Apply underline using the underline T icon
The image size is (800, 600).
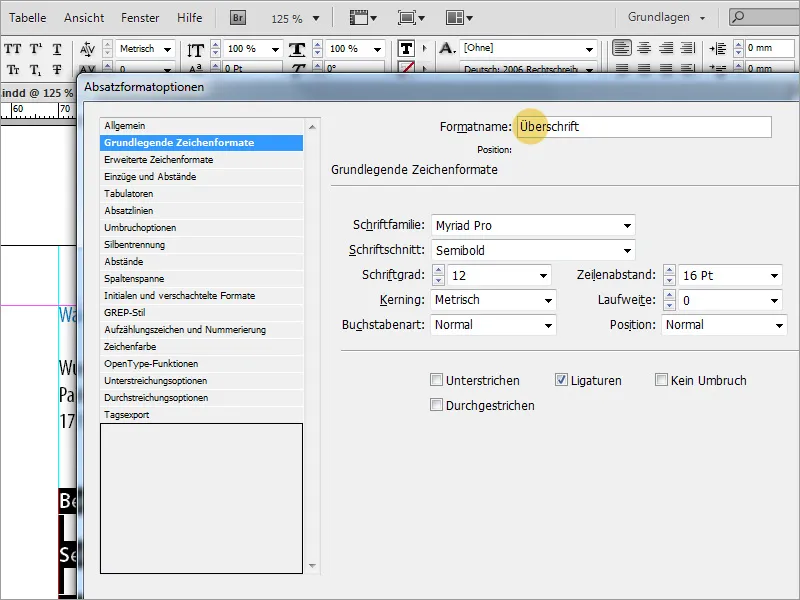[x=57, y=49]
